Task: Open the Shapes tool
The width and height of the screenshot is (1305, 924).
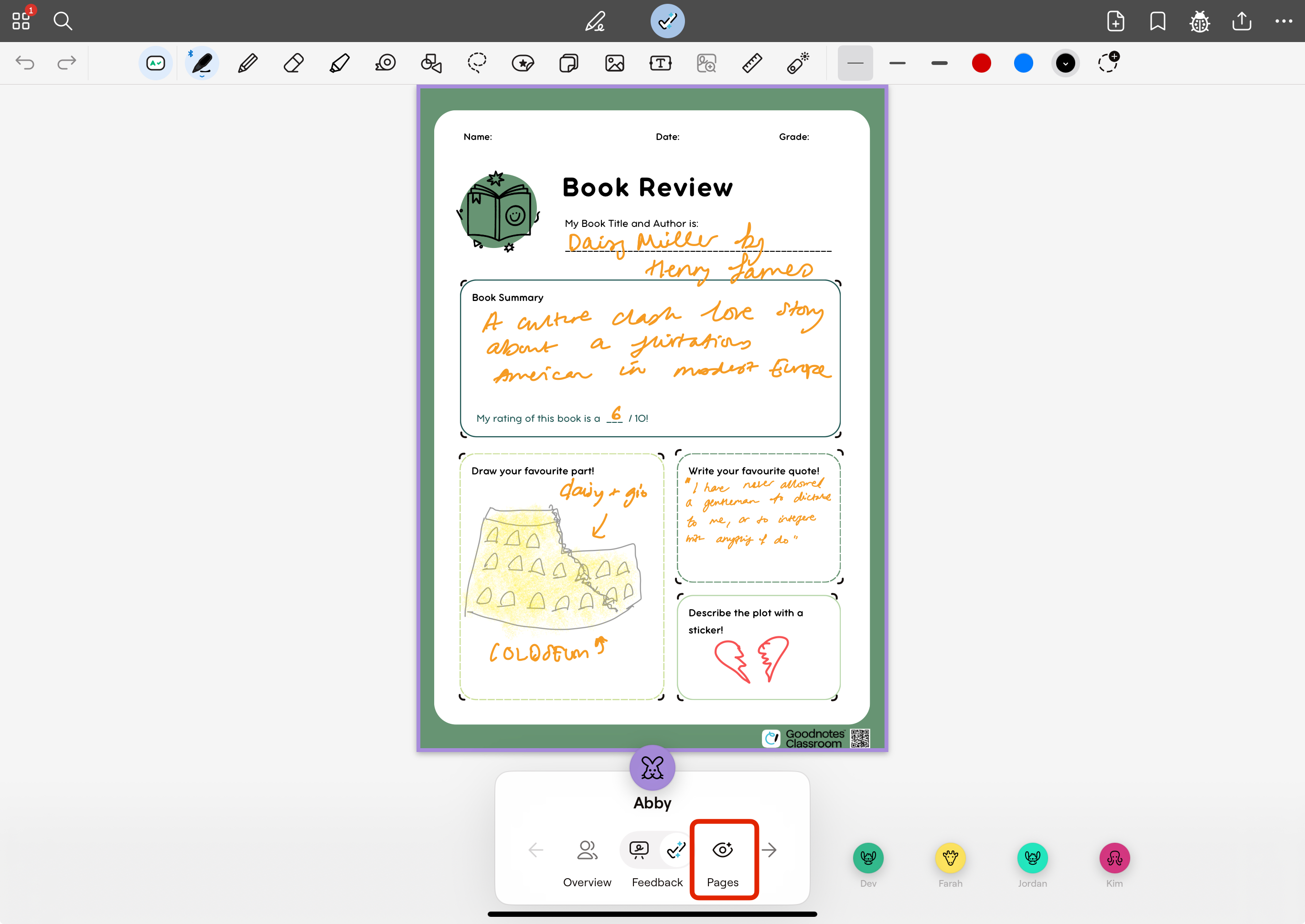Action: [x=431, y=63]
